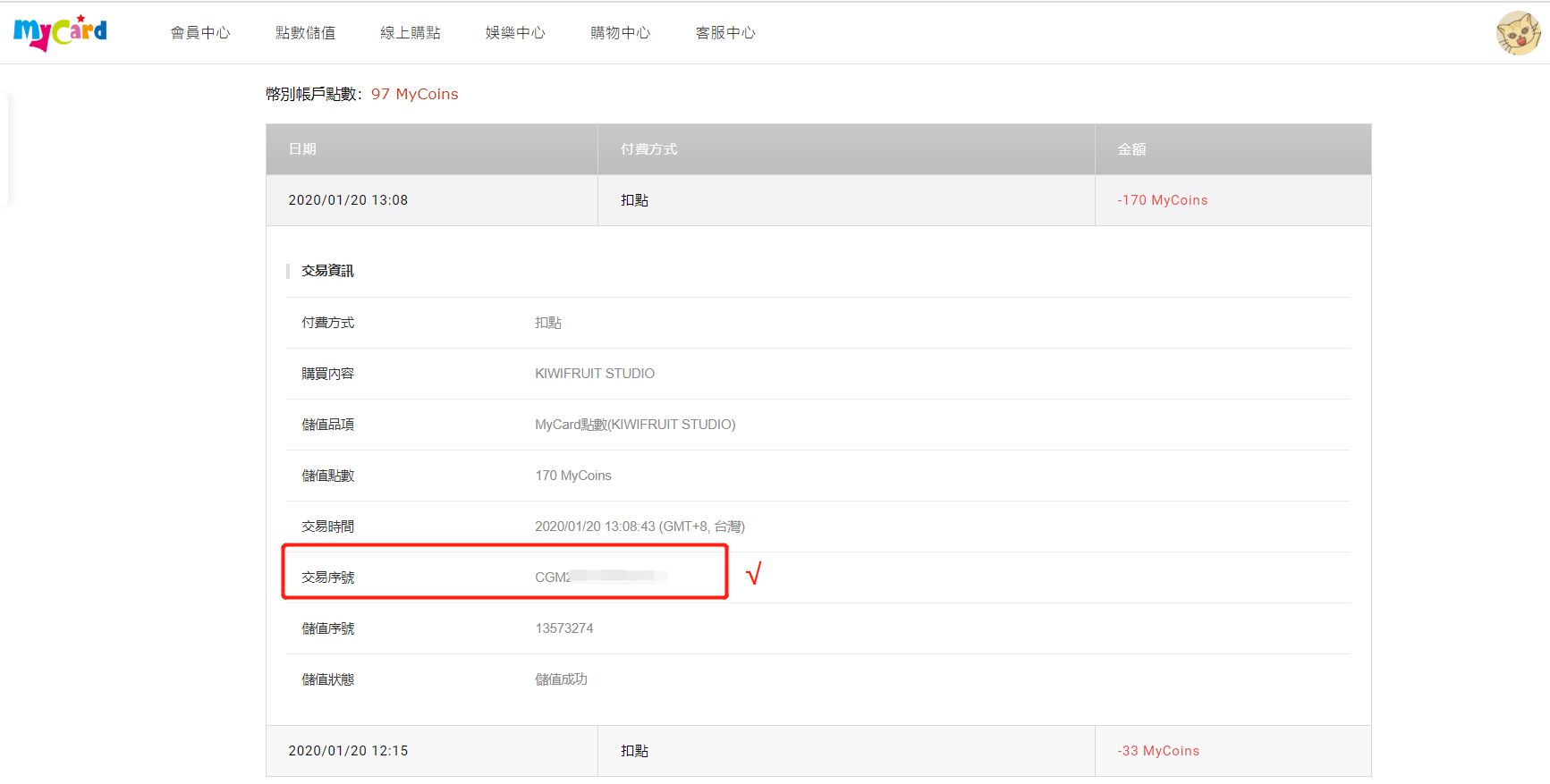Click the 交易時間 label
The height and width of the screenshot is (784, 1550).
pyautogui.click(x=327, y=527)
